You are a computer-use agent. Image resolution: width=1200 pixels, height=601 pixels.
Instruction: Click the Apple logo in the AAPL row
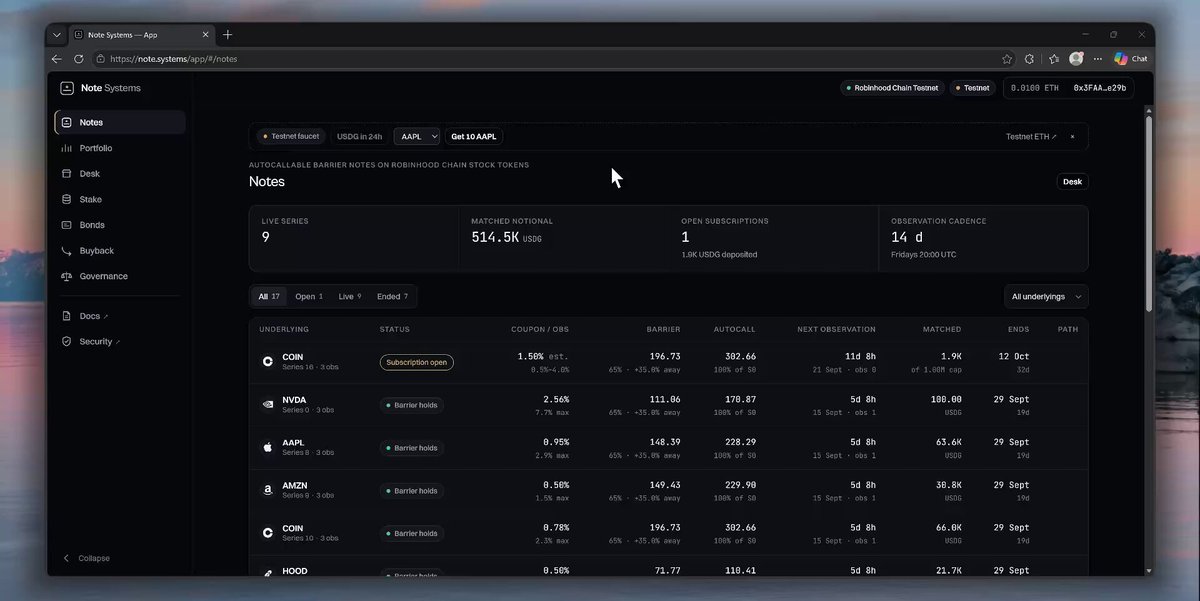pyautogui.click(x=268, y=447)
